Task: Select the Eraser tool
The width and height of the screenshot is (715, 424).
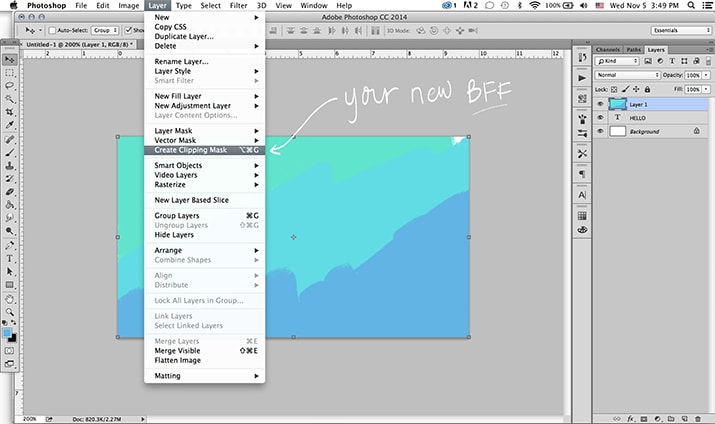Action: [x=10, y=192]
